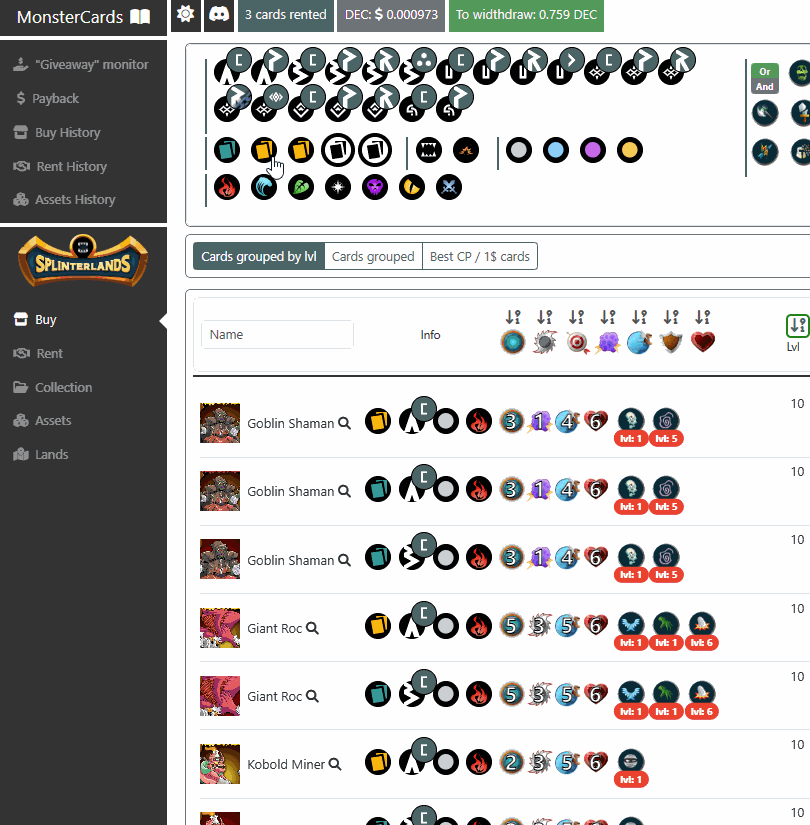Viewport: 810px width, 825px height.
Task: Toggle the Fire element filter
Action: tap(227, 187)
